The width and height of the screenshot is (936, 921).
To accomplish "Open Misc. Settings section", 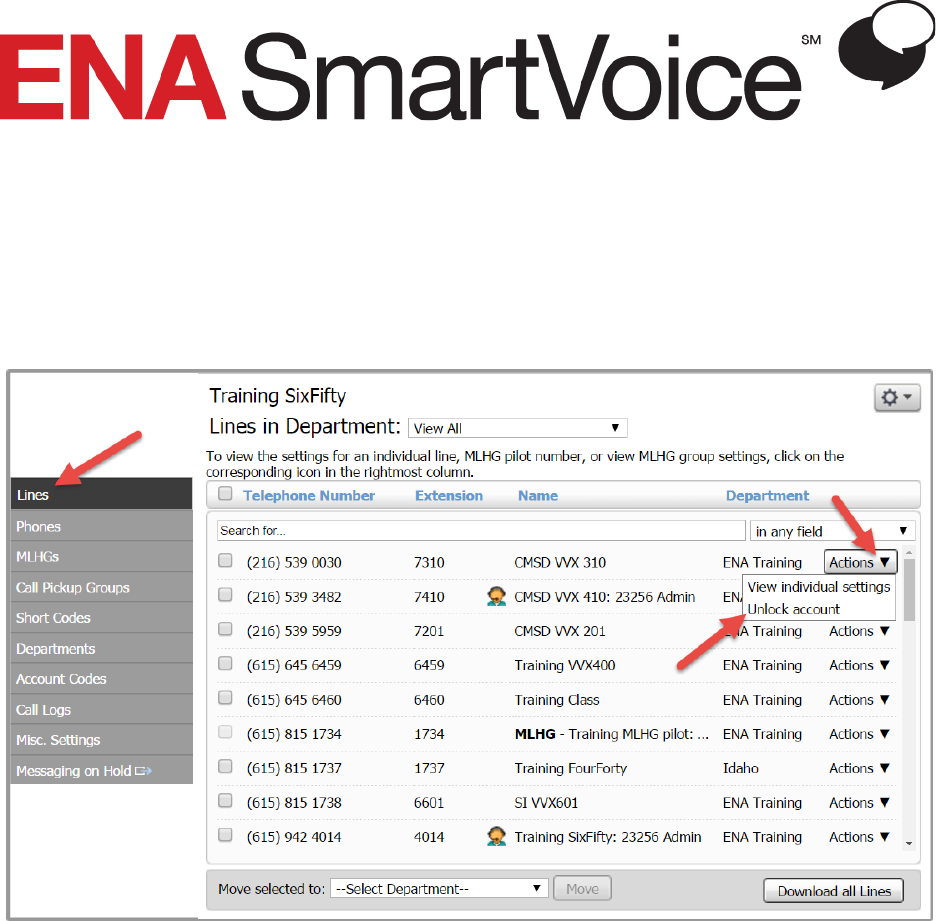I will 101,740.
